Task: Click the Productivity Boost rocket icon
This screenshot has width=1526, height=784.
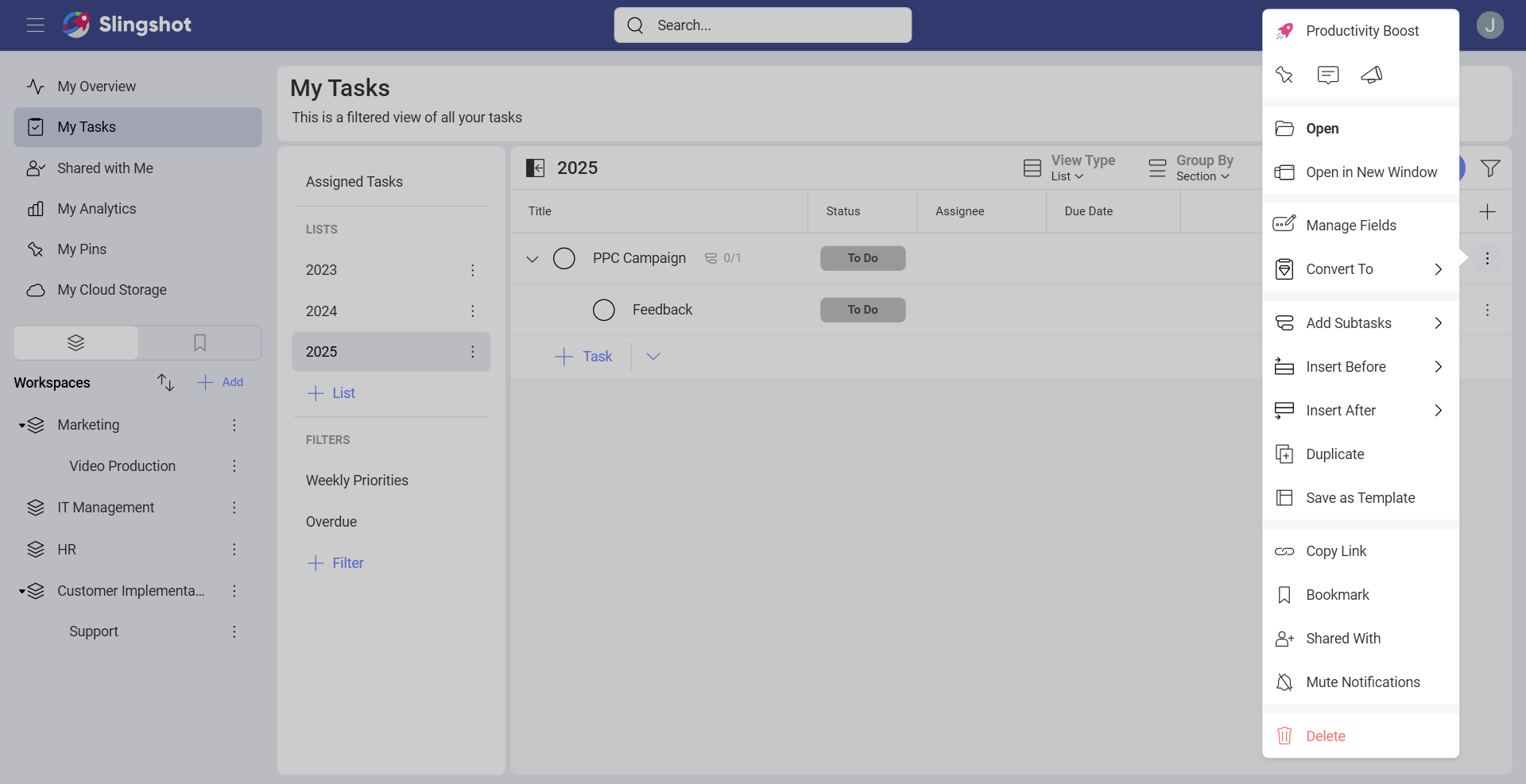Action: [x=1284, y=31]
